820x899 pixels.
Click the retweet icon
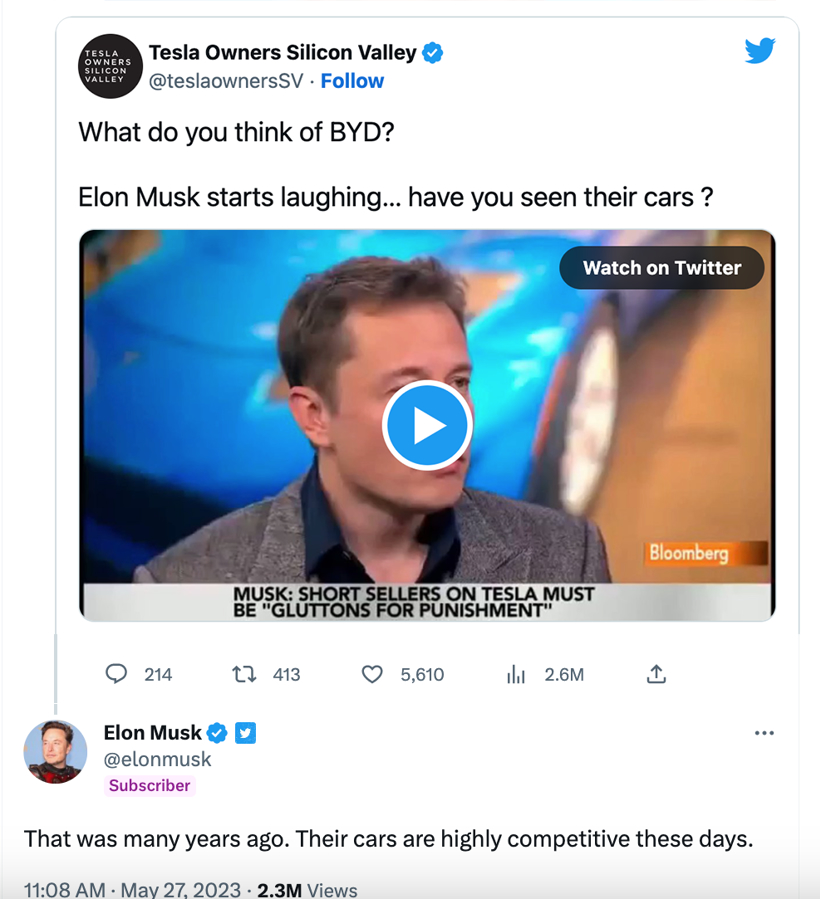(x=244, y=674)
